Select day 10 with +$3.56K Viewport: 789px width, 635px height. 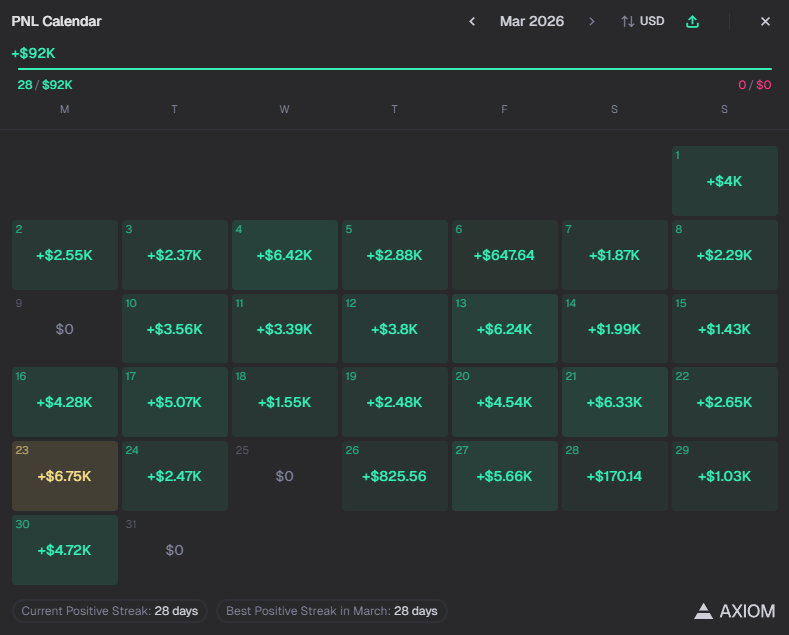click(x=175, y=329)
